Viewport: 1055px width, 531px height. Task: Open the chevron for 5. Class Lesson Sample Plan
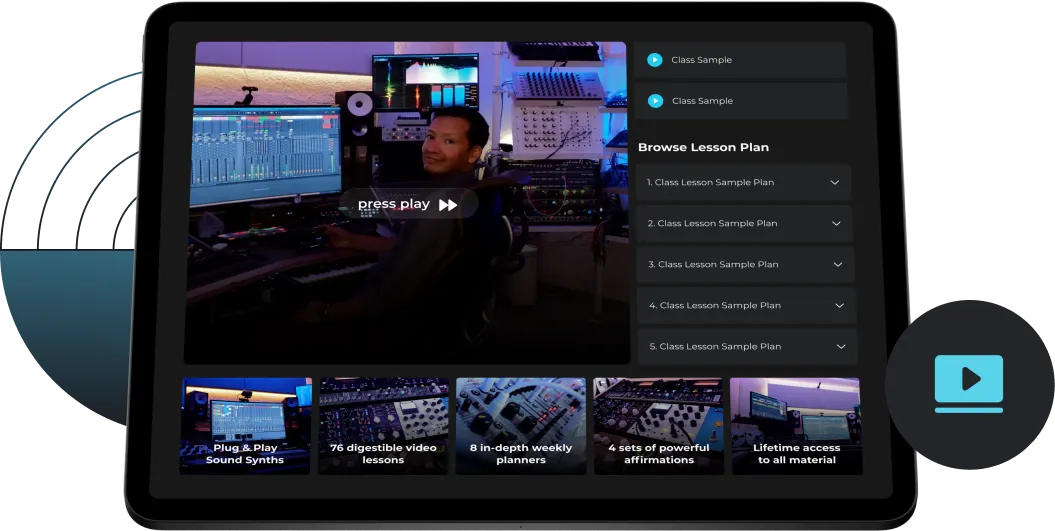[x=840, y=347]
